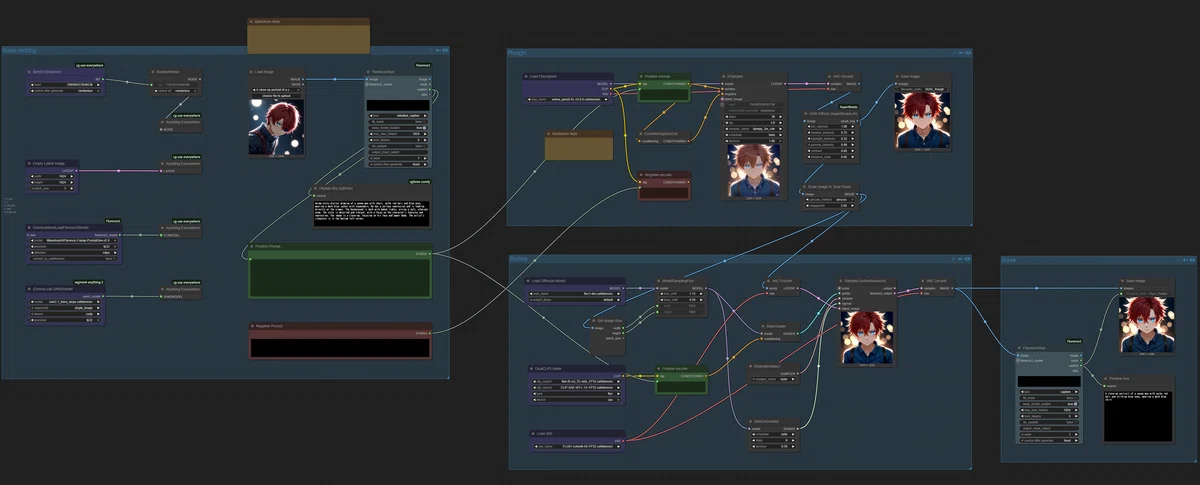
Task: Toggle do_sample in Base setting Florence2Run
Action: tap(398, 146)
